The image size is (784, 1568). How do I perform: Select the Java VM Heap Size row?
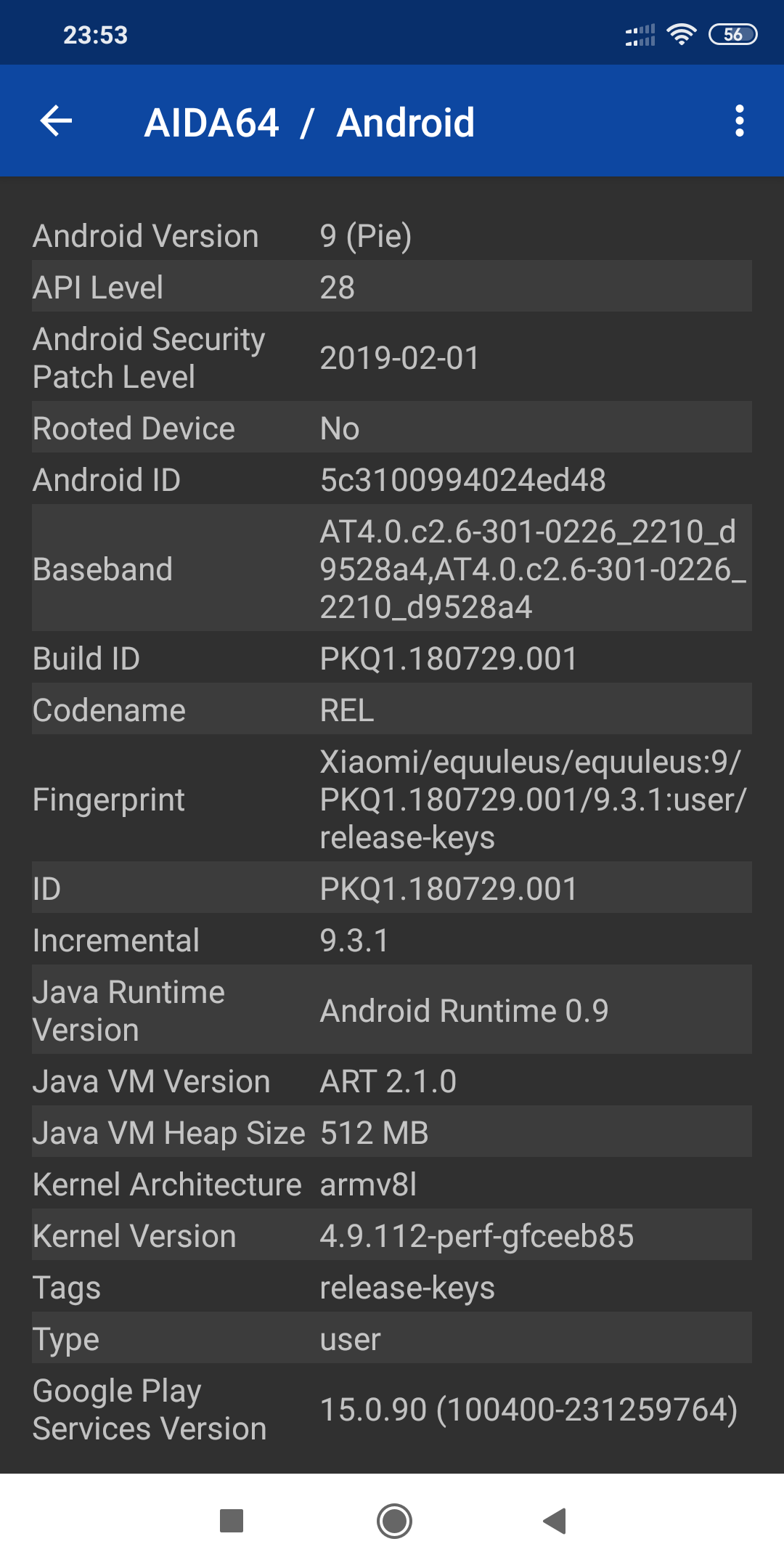(x=392, y=1132)
